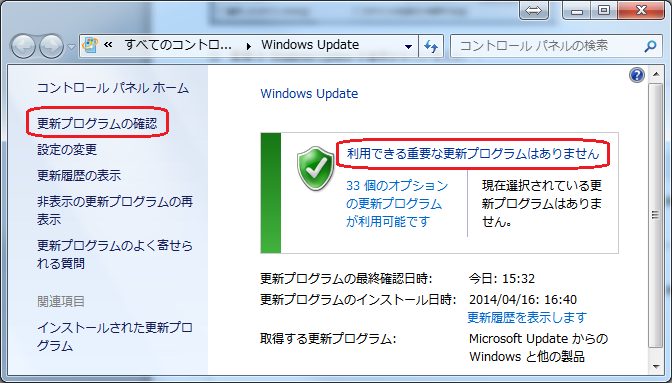Click Microsoft Update からの Windows と他の製品 text
This screenshot has width=672, height=383.
tap(538, 347)
